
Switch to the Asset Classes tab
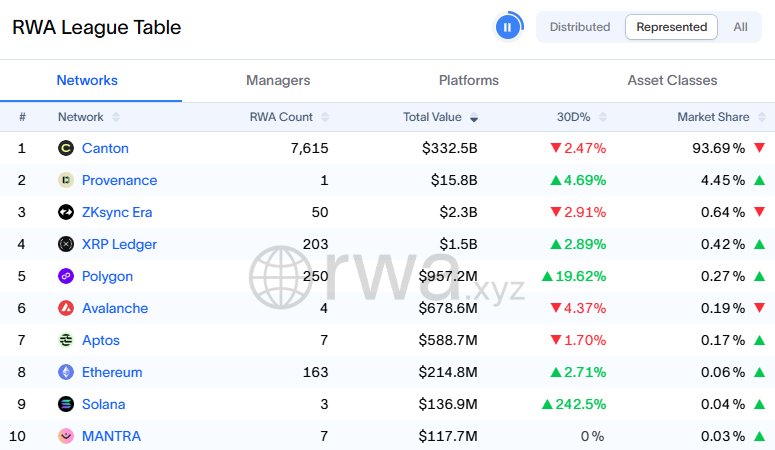point(672,80)
